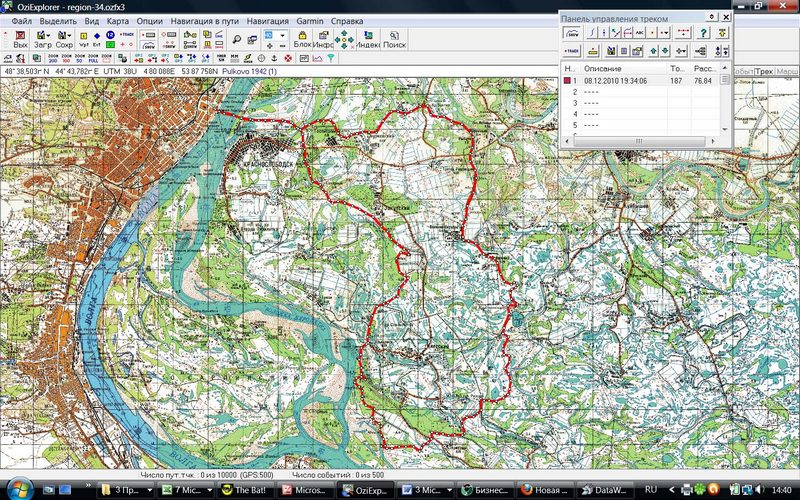Open the Файл menu
Screen dimensions: 800x500
click(21, 21)
